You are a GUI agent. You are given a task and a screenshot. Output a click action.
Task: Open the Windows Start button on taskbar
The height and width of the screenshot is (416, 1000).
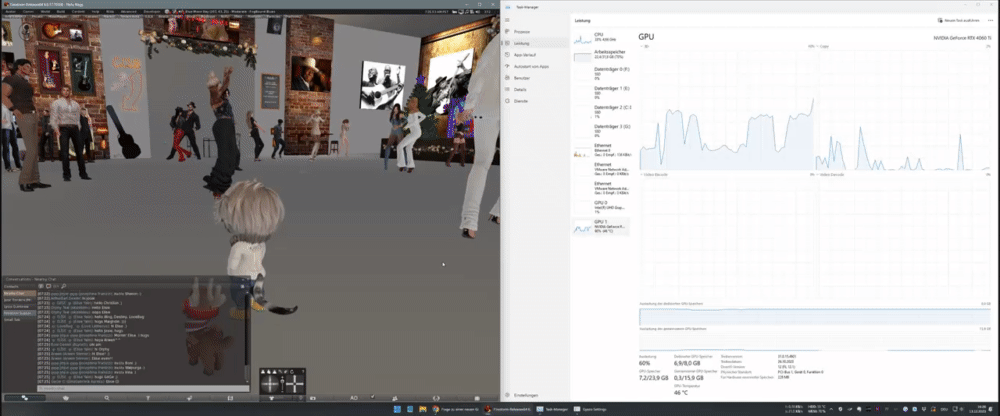pyautogui.click(x=397, y=409)
